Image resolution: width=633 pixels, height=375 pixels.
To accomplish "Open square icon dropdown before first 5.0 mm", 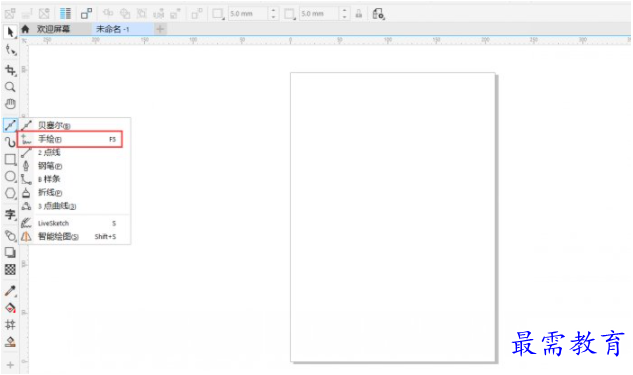I will pos(218,14).
